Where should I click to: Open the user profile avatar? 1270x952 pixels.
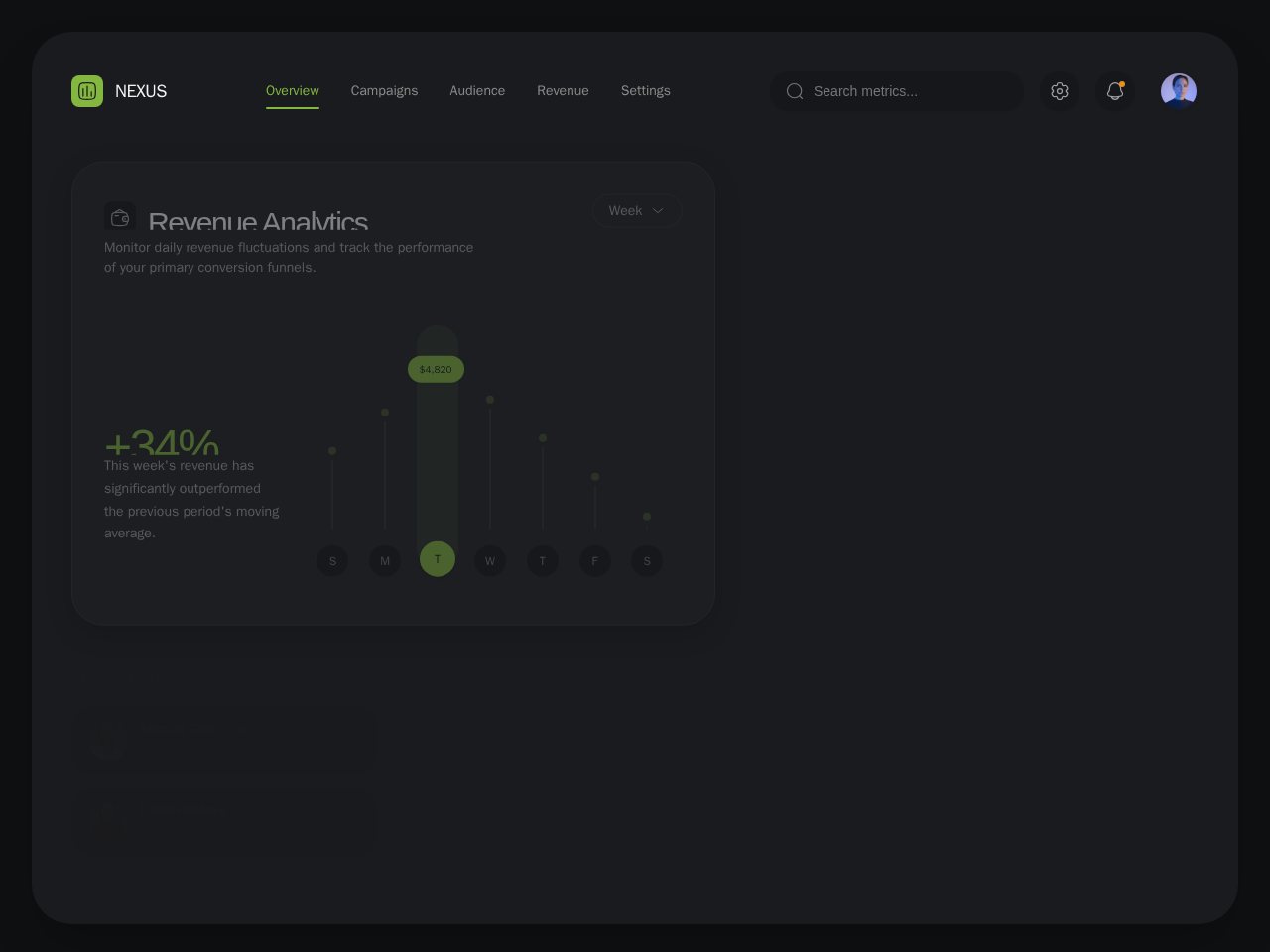[1179, 91]
